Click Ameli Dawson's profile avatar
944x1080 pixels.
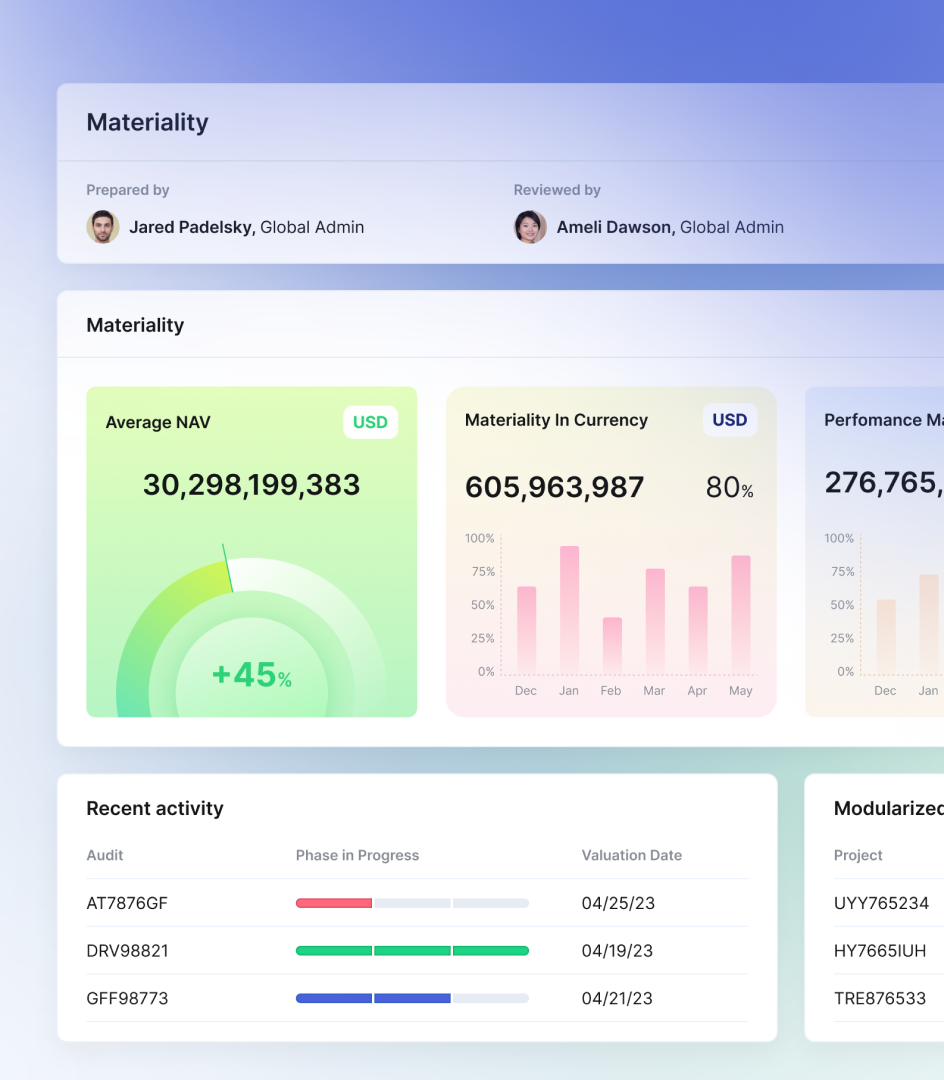(x=530, y=227)
